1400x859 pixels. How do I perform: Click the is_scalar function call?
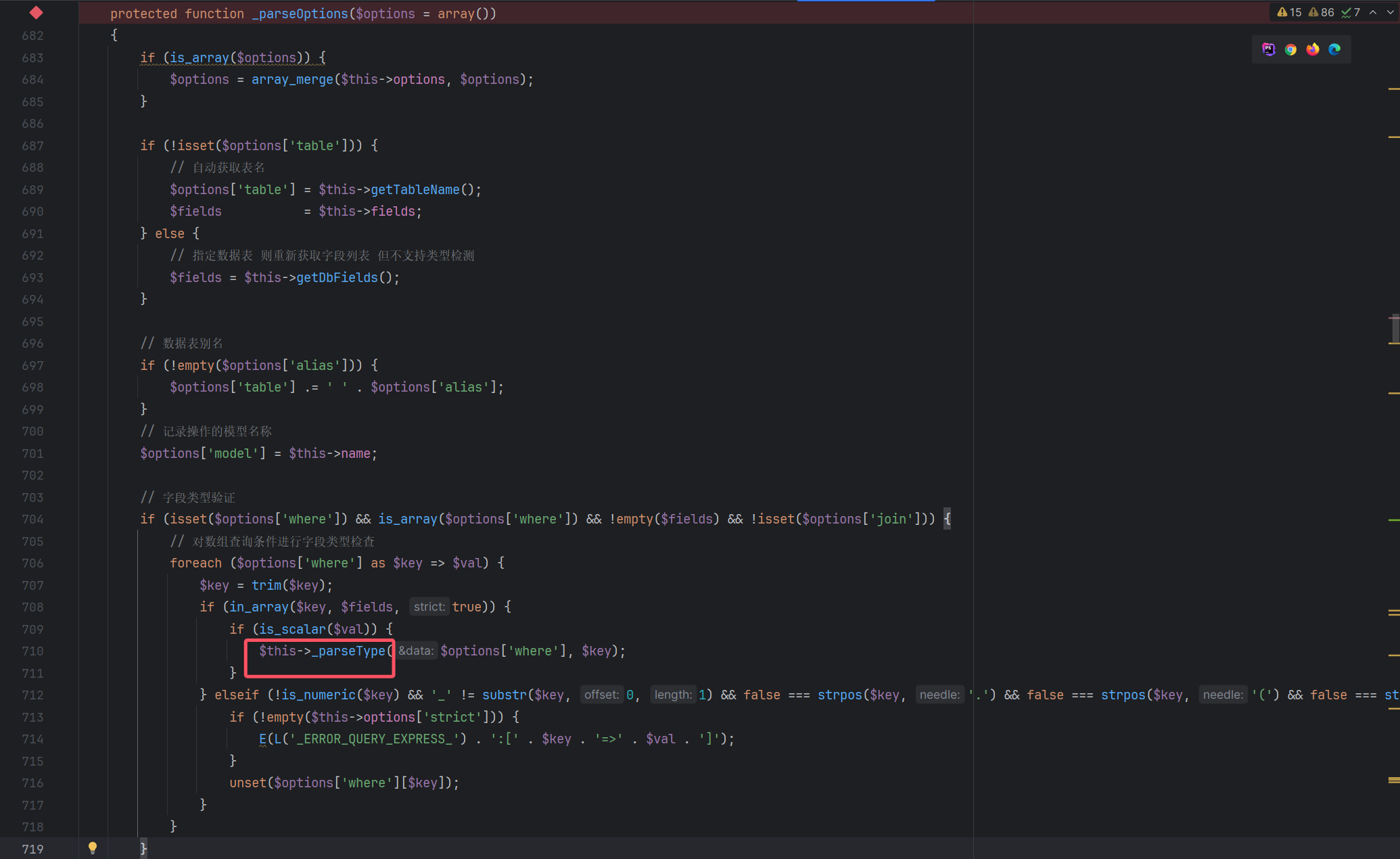pos(292,629)
